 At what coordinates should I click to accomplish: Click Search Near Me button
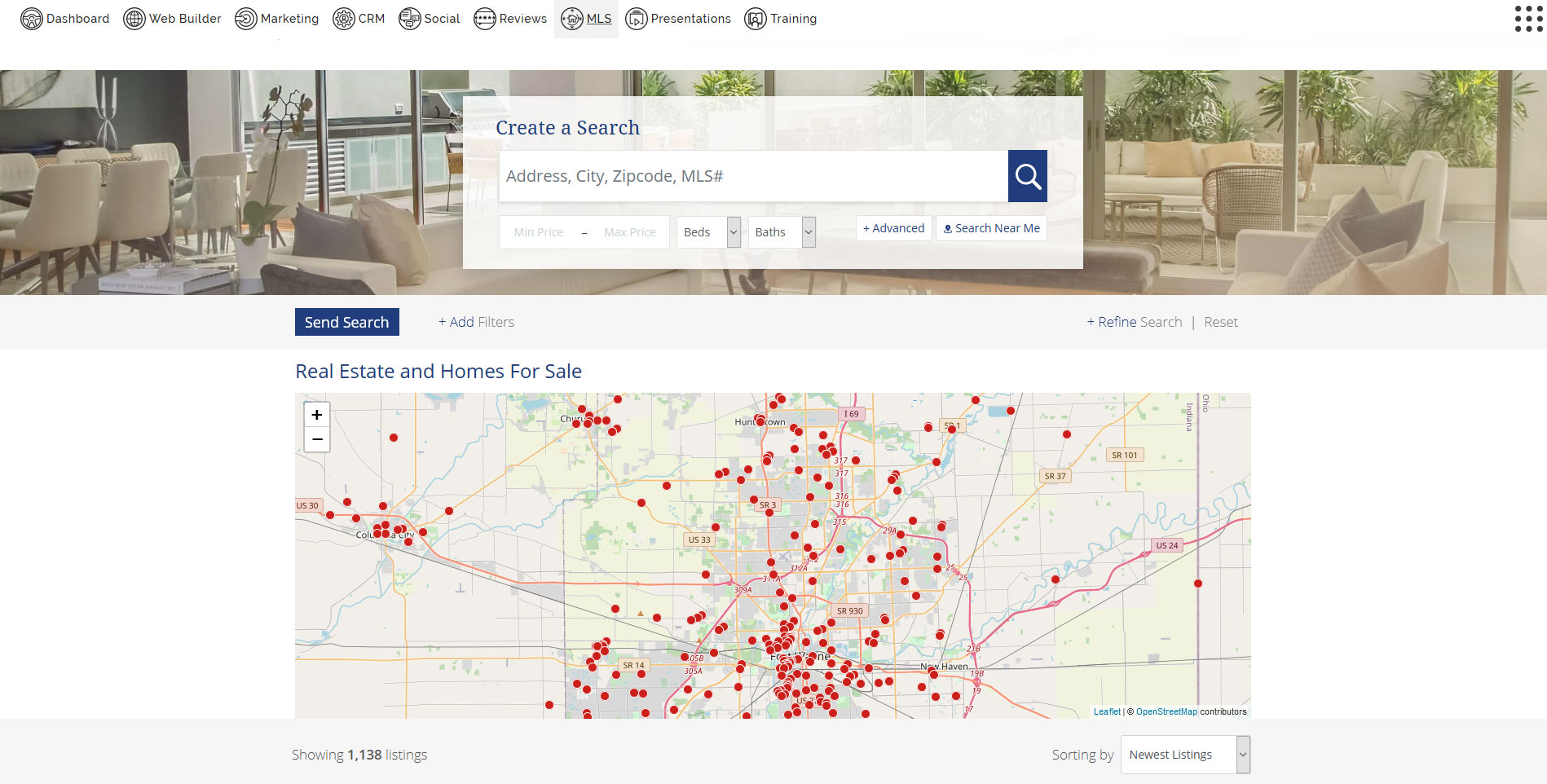pyautogui.click(x=991, y=228)
